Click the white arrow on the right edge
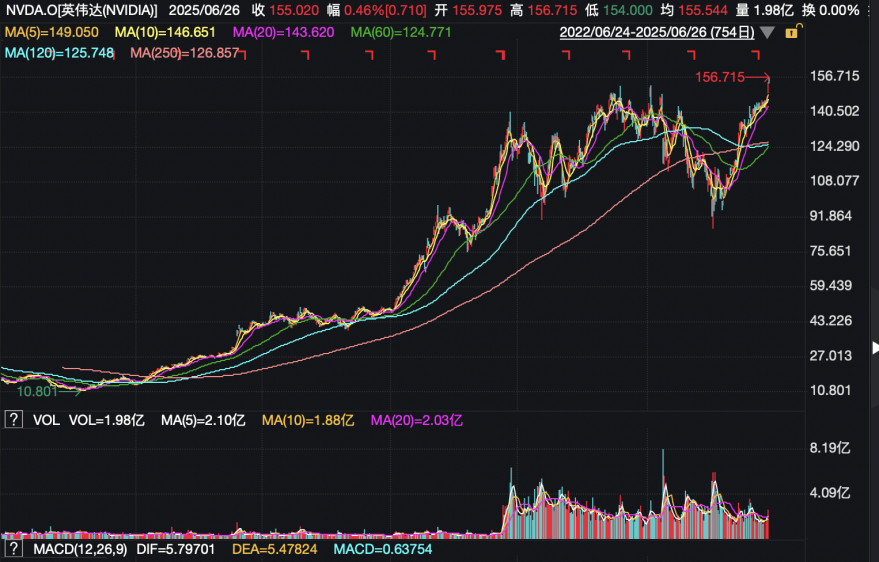 click(875, 348)
